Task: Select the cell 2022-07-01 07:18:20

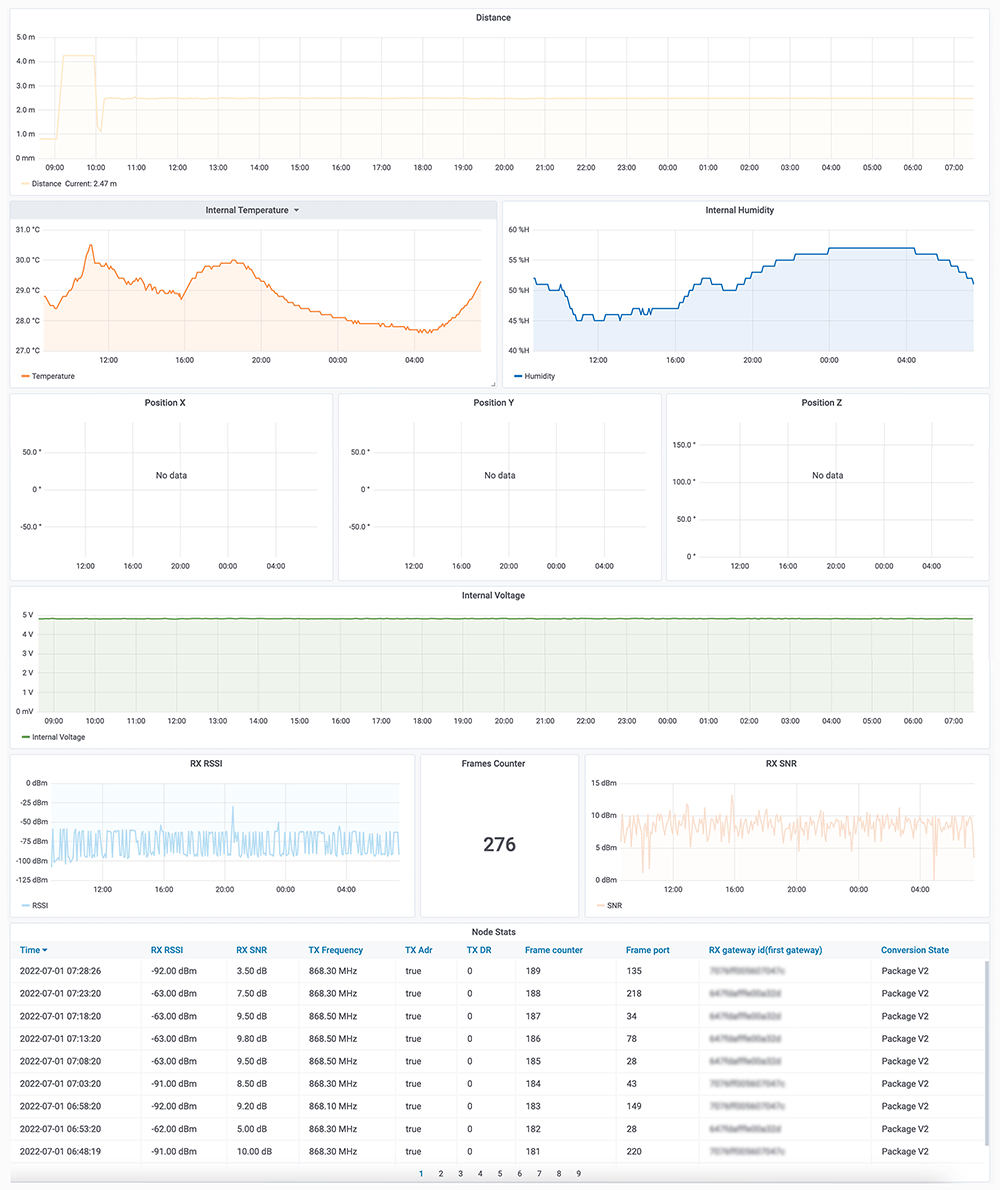Action: 60,1016
